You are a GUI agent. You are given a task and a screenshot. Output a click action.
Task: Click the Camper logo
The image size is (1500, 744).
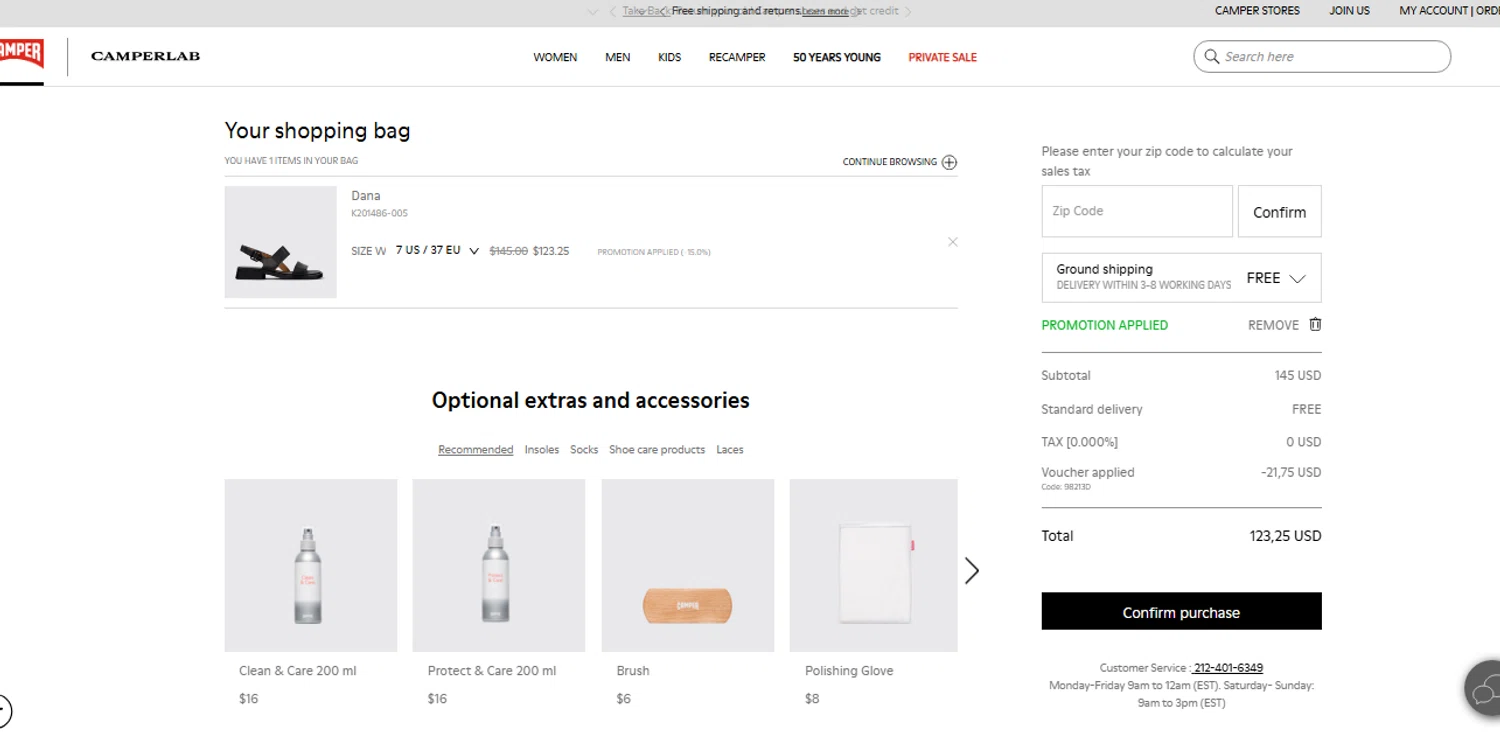coord(21,53)
